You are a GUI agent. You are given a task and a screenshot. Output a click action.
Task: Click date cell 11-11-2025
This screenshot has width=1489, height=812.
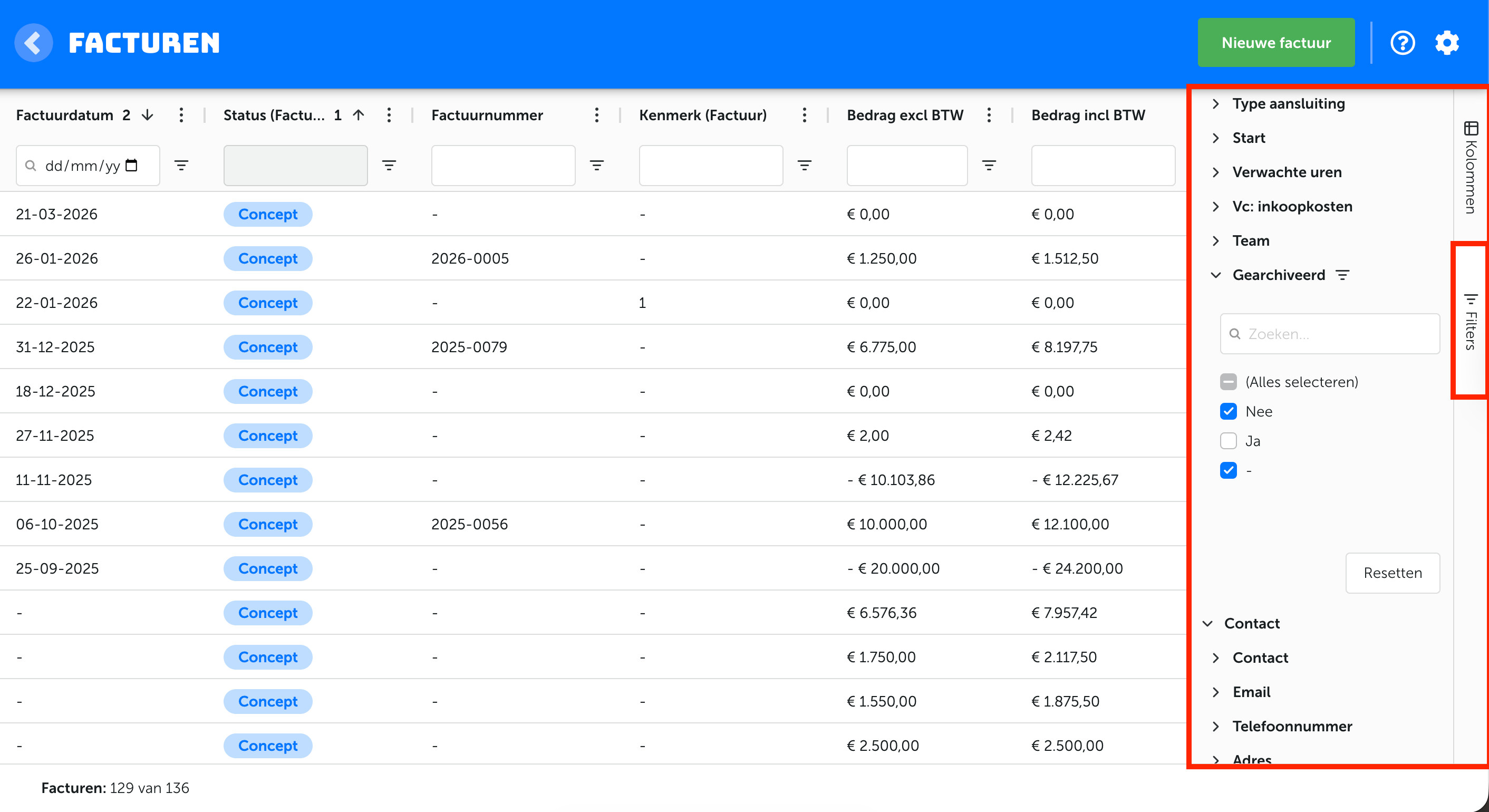click(x=54, y=480)
